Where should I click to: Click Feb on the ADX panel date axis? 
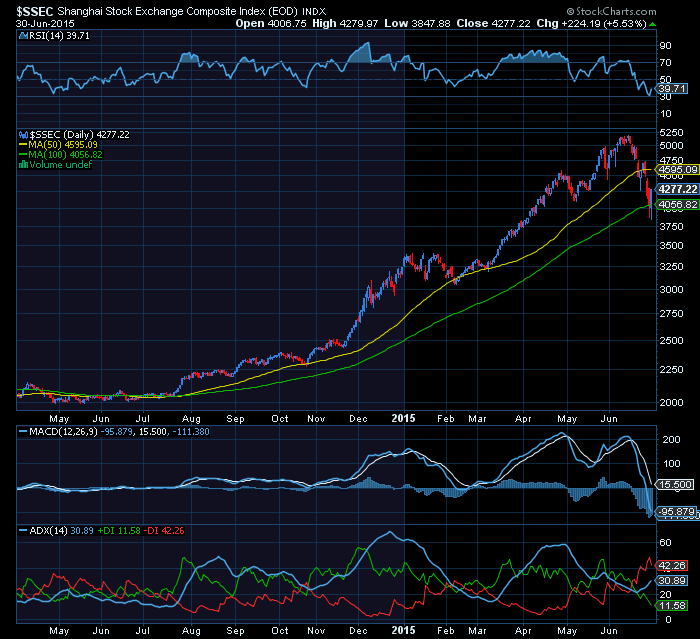click(446, 631)
